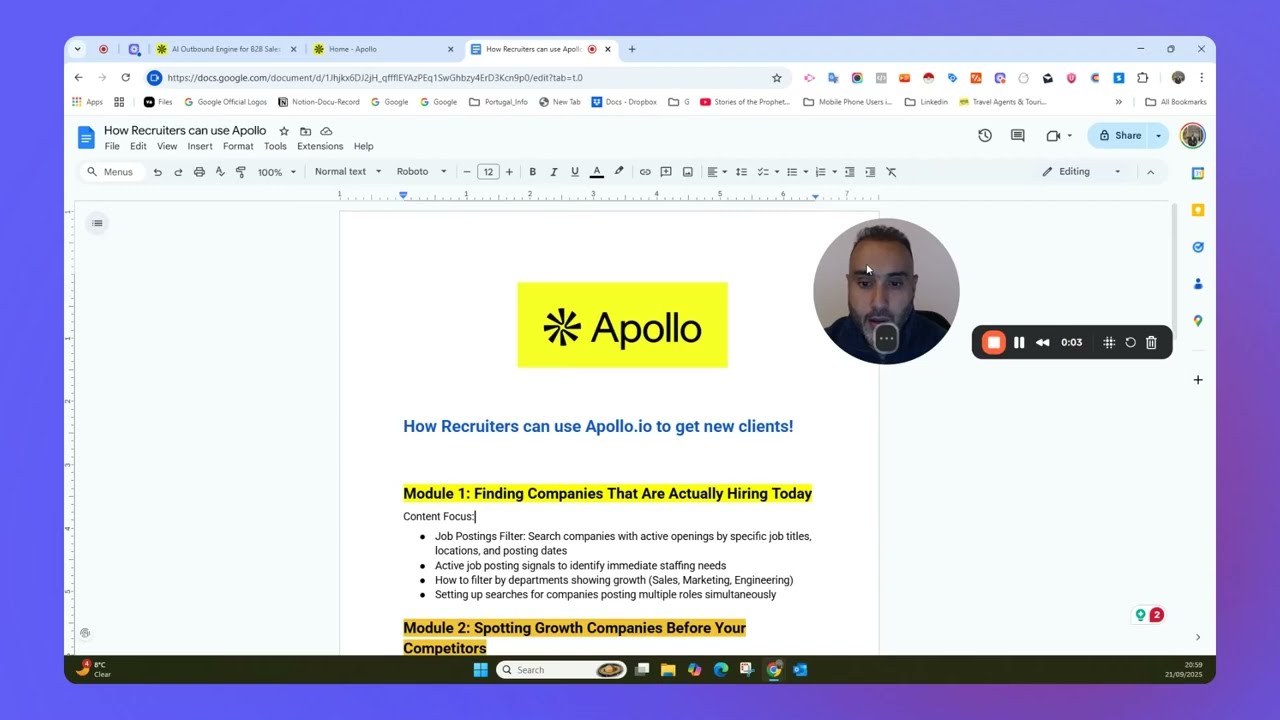This screenshot has height=720, width=1280.
Task: Open the checklist menu arrow
Action: point(777,172)
